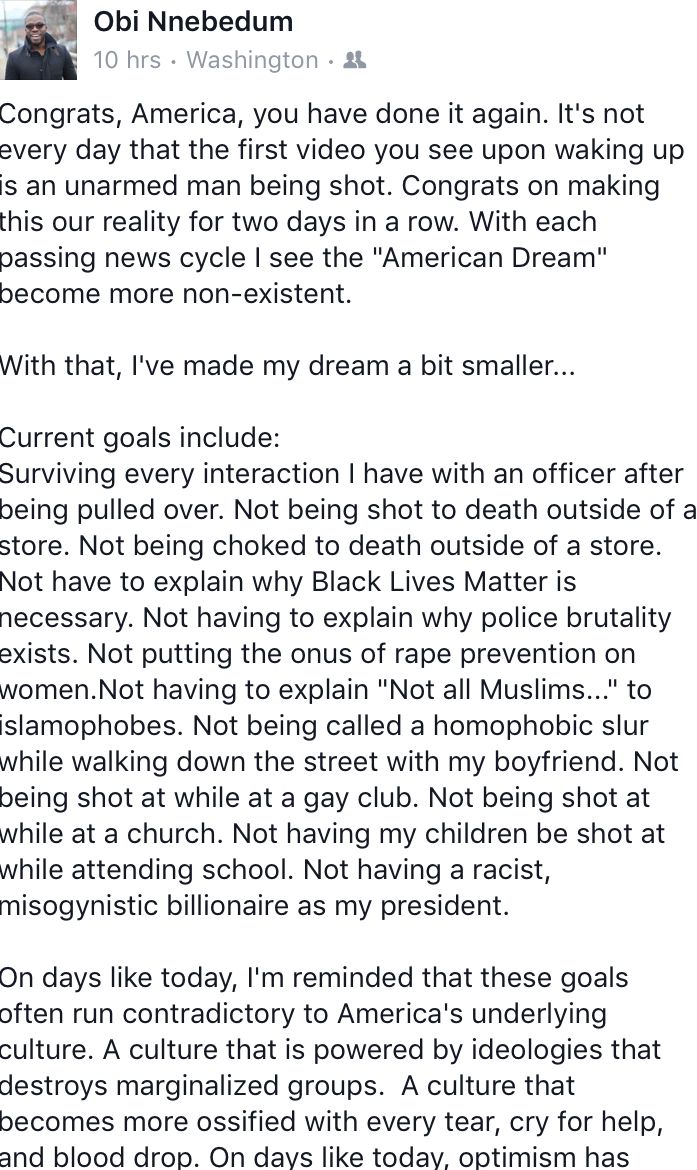Click the word 'islamophobes'

[x=92, y=726]
